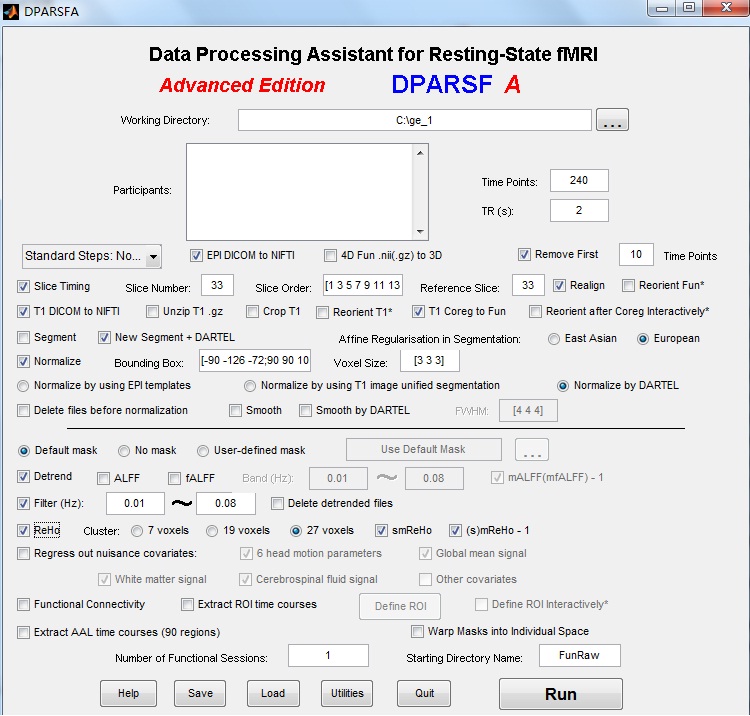This screenshot has width=750, height=716.
Task: Toggle New Segment + DARTEL checkbox
Action: (104, 338)
